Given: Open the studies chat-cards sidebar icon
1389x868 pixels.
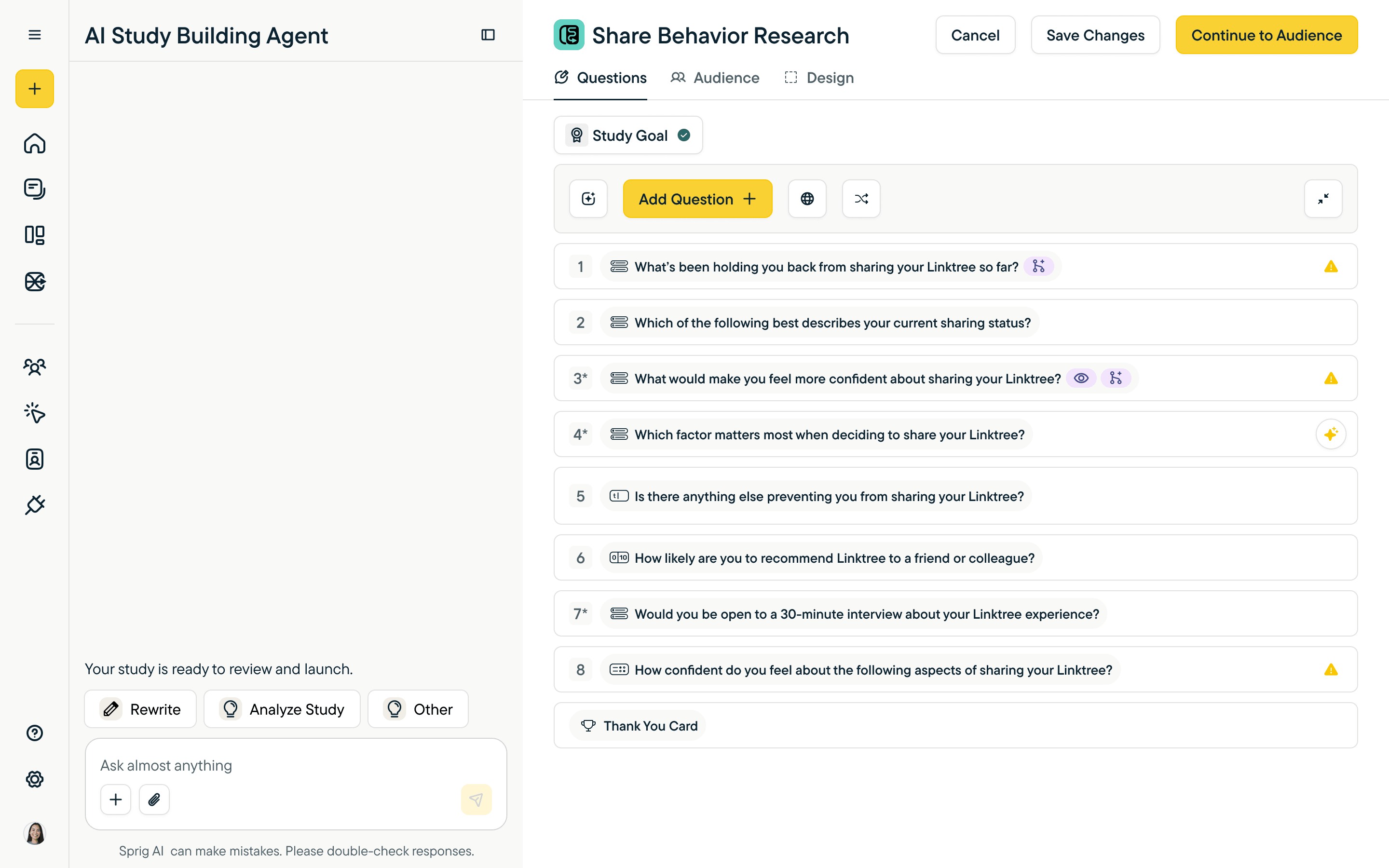Looking at the screenshot, I should (x=34, y=189).
